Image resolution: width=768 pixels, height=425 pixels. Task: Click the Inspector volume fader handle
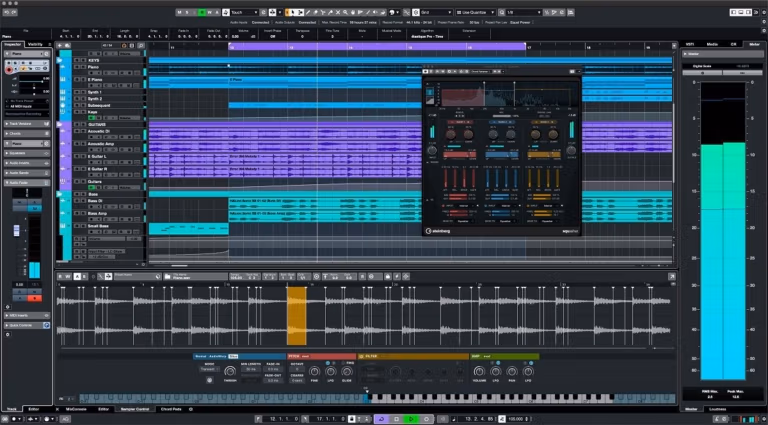[x=16, y=231]
